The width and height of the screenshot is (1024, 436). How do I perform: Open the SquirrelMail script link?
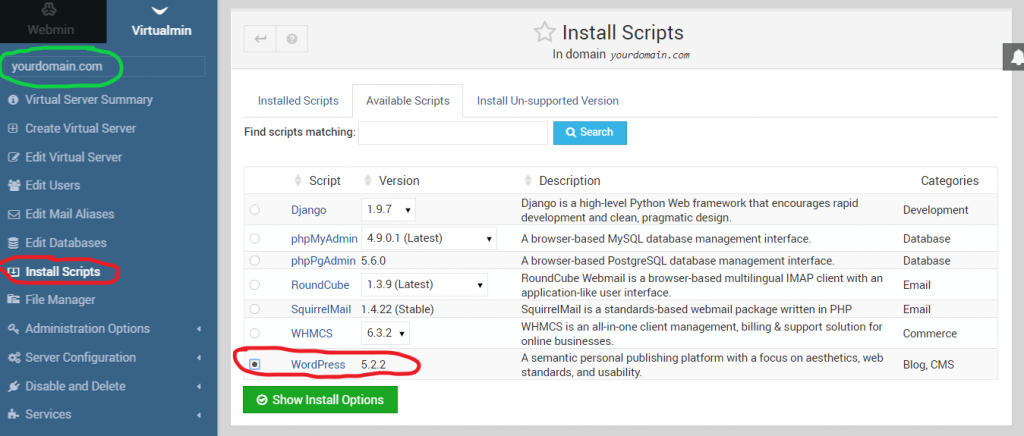(x=321, y=309)
